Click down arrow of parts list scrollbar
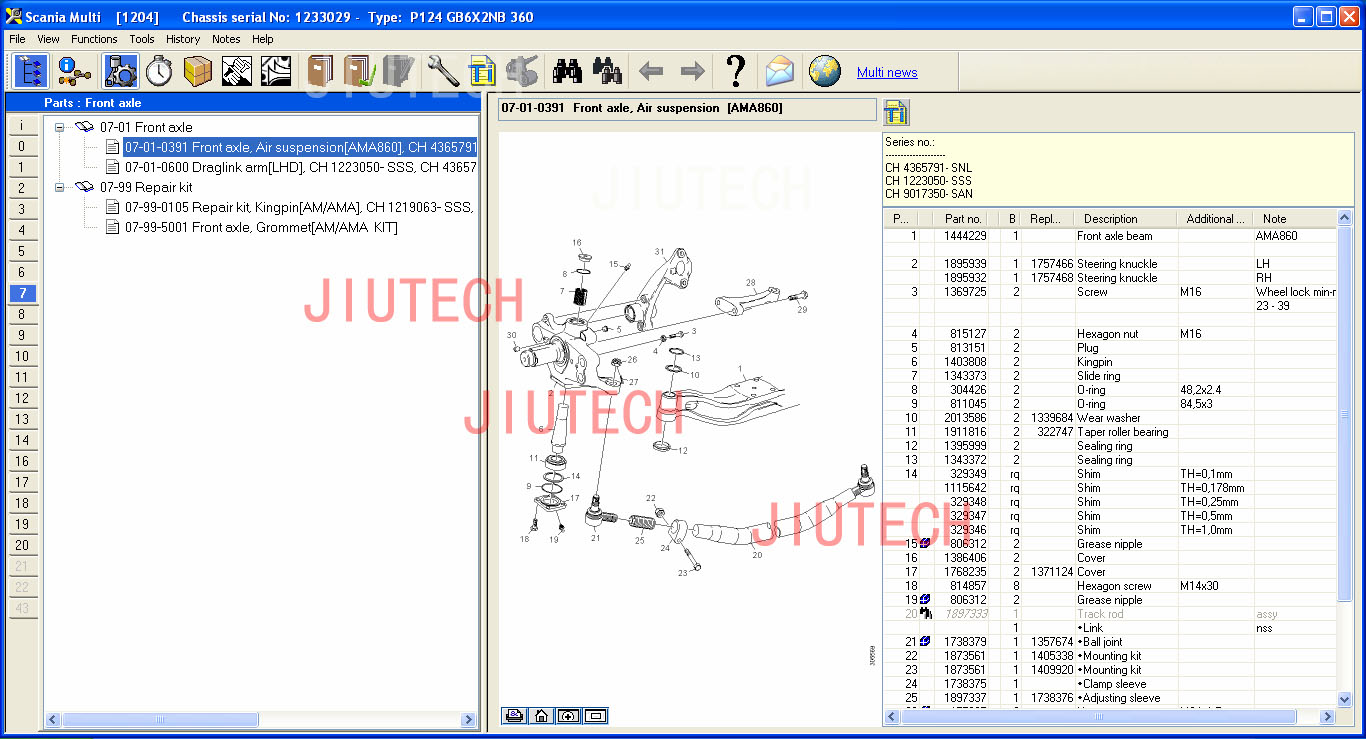 1345,700
